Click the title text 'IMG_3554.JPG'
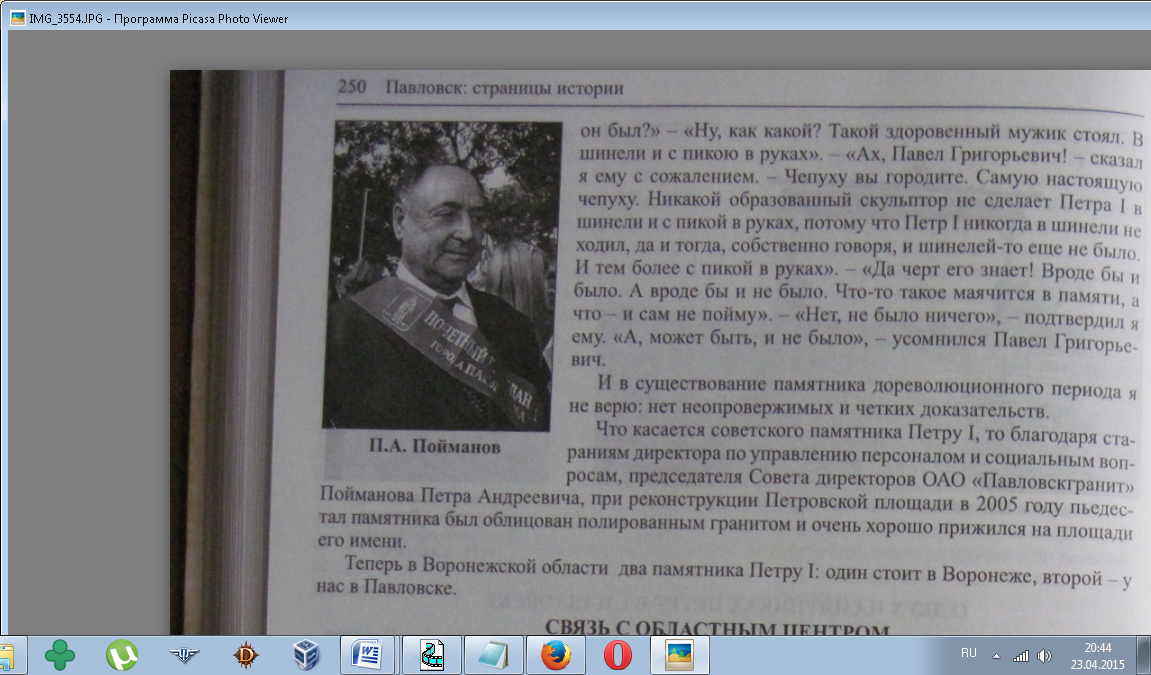This screenshot has width=1151, height=675. point(66,18)
